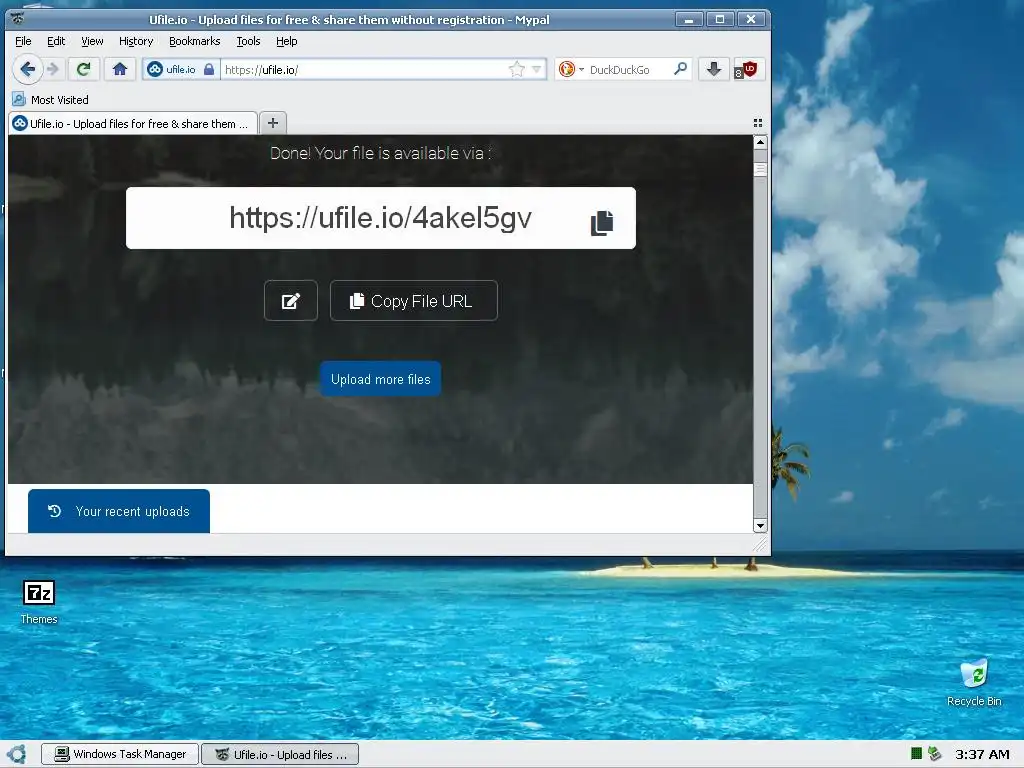Reload the current page
This screenshot has width=1024, height=768.
[x=84, y=69]
